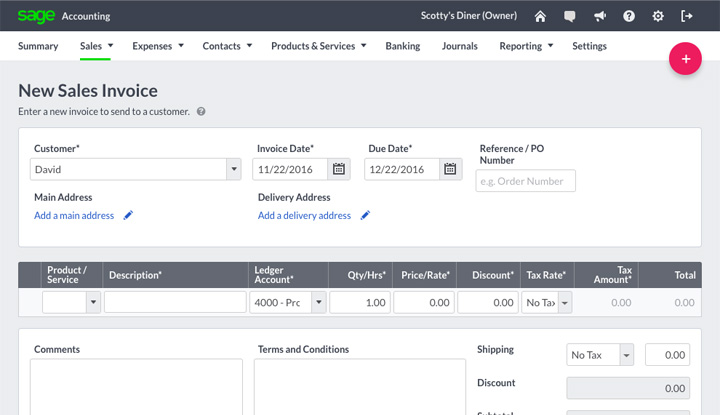Open Invoice Date calendar picker
720x415 pixels.
coord(339,169)
